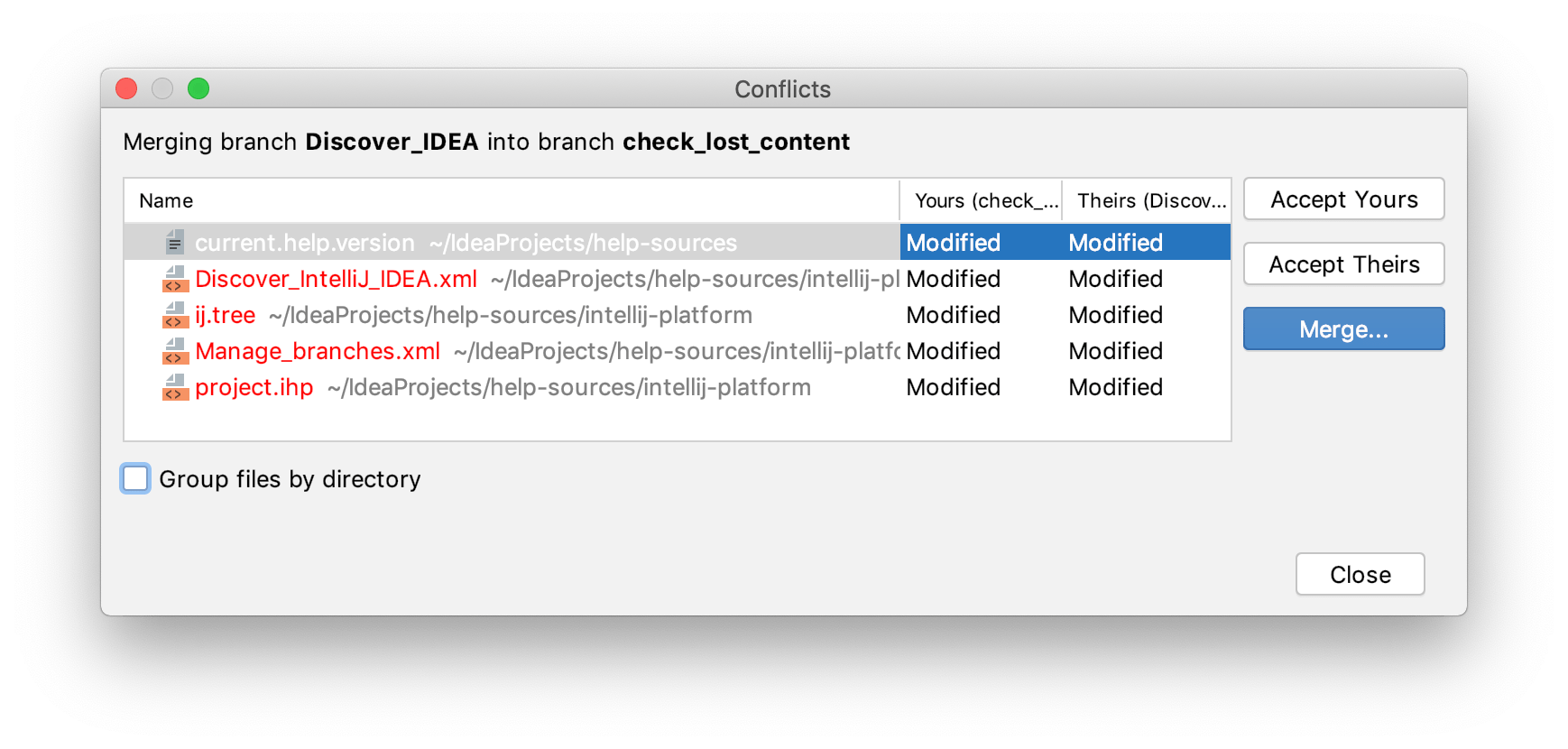Click the Modified status for current.help.version

tap(954, 242)
